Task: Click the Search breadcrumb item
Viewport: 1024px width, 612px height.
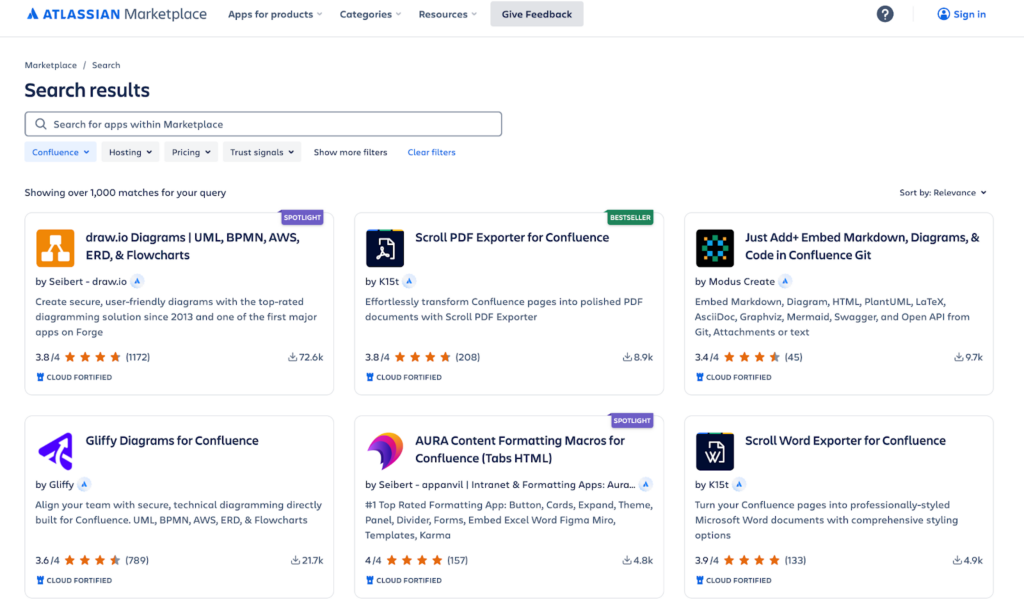Action: [106, 65]
